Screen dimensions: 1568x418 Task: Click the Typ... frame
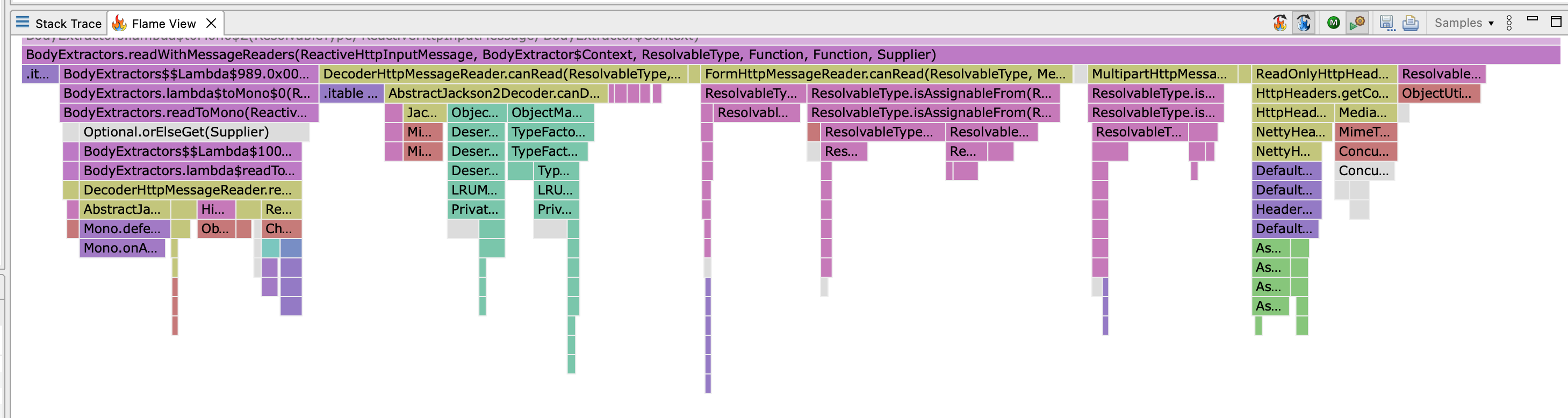click(556, 171)
